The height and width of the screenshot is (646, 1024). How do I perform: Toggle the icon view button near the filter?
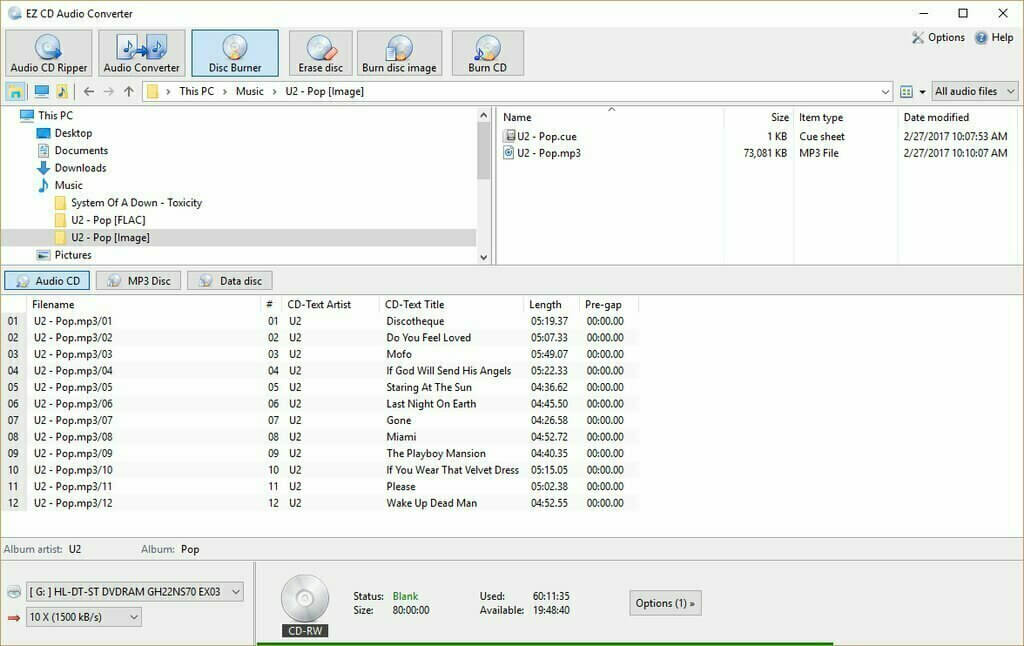pos(908,90)
